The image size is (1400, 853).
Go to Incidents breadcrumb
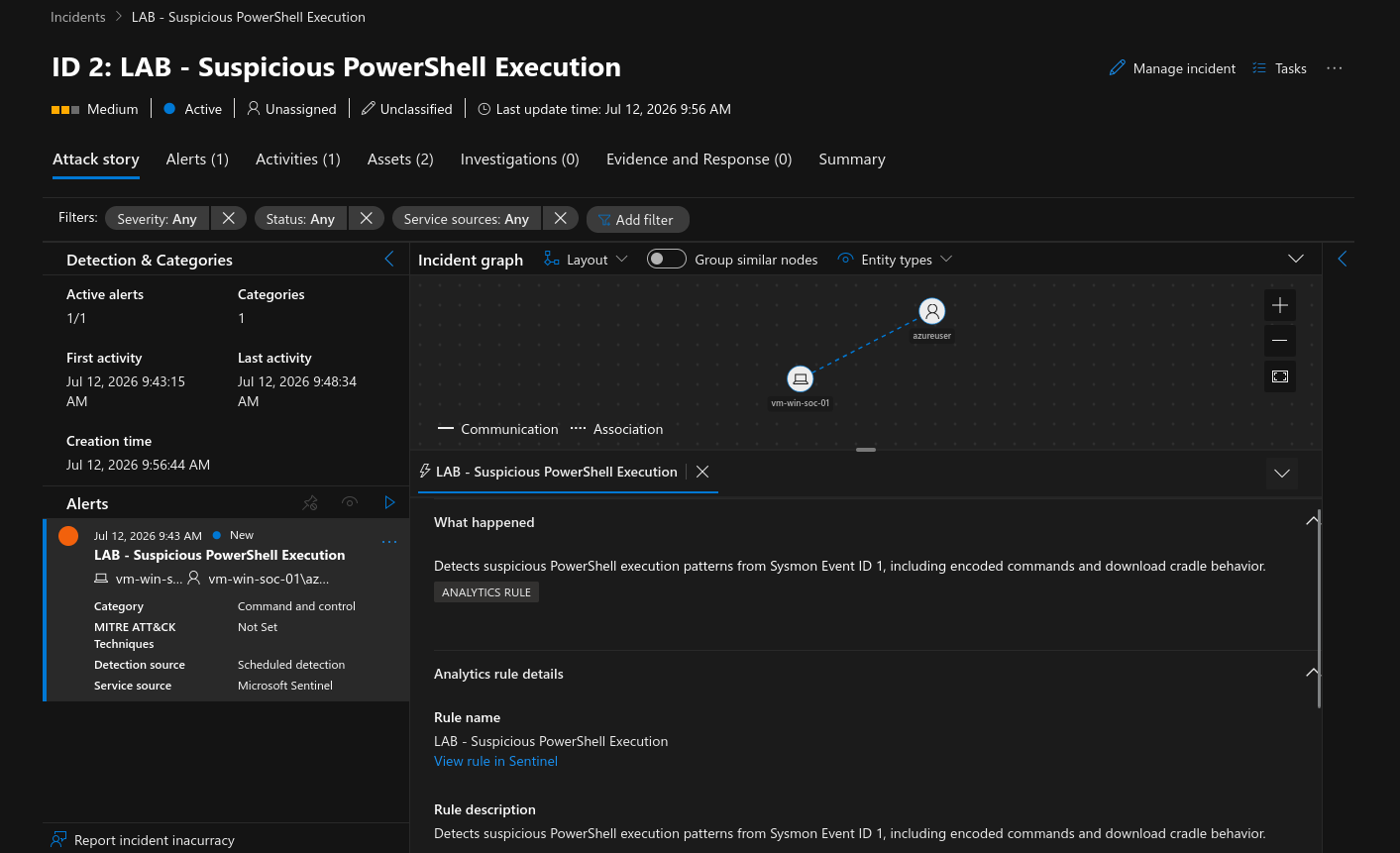click(x=78, y=17)
